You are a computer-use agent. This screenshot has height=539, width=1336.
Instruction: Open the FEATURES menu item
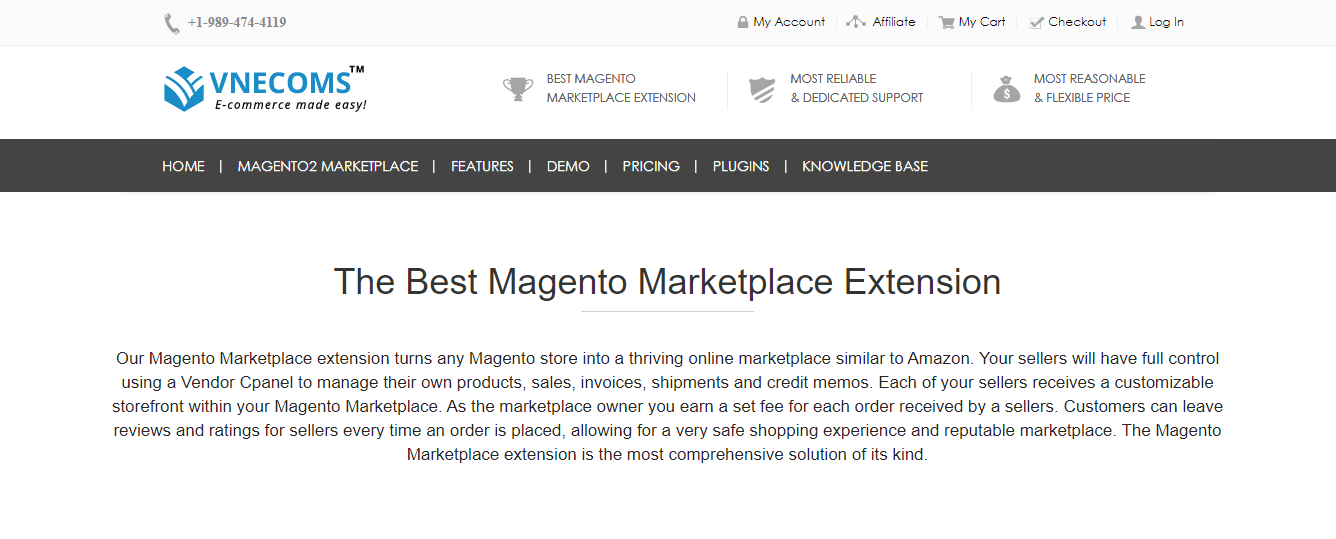pyautogui.click(x=482, y=166)
